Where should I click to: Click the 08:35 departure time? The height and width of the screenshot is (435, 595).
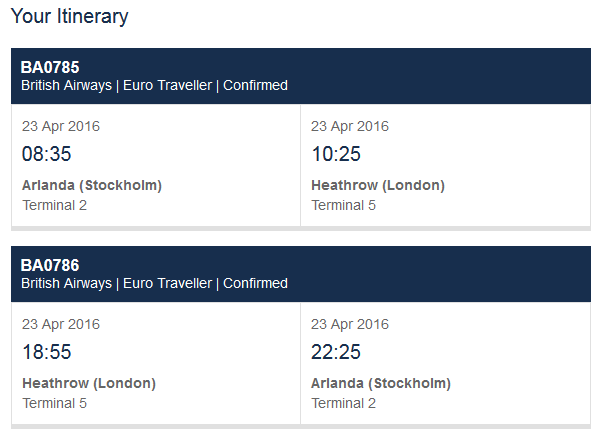coord(47,154)
